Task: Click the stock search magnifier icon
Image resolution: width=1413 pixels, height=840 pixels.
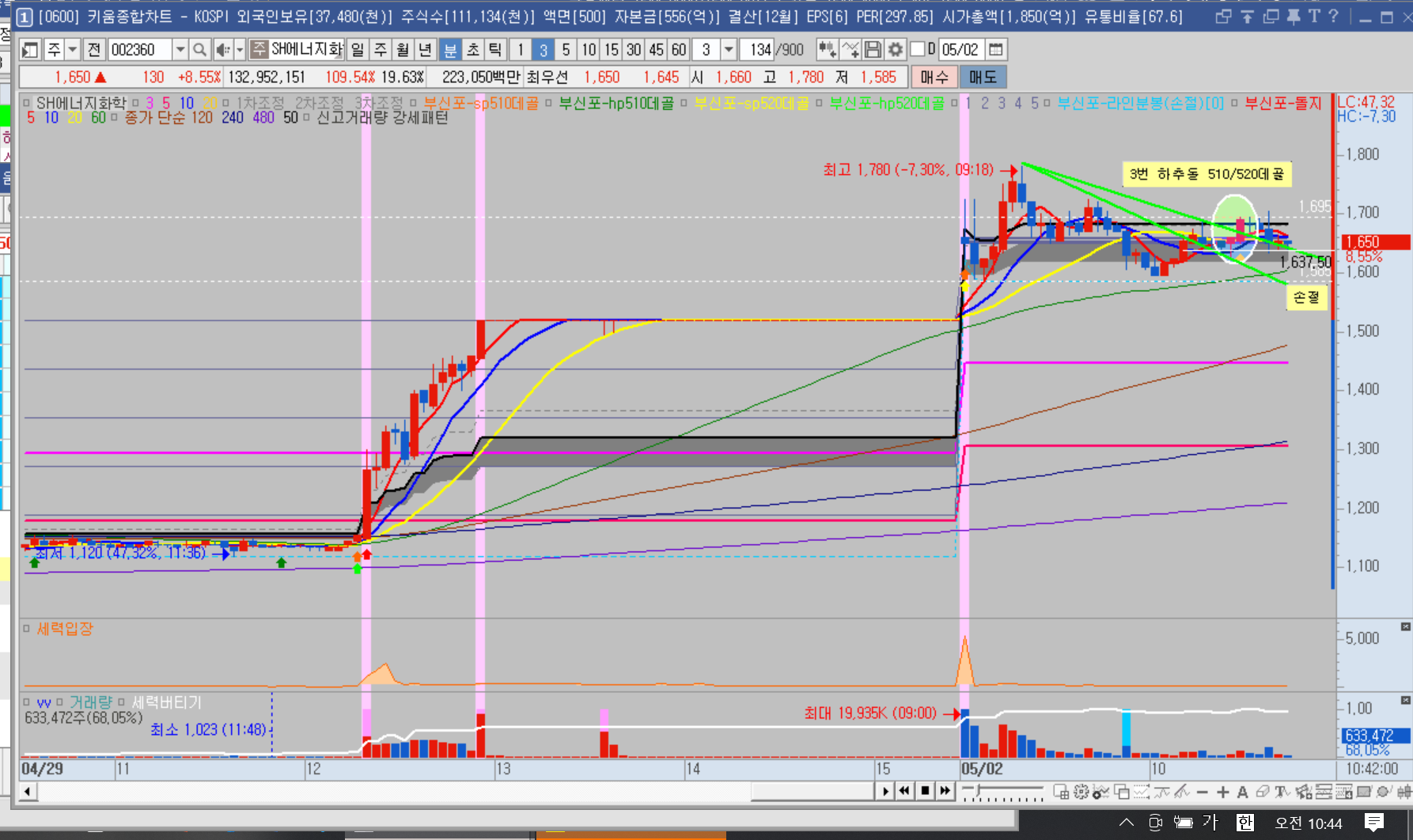Action: (200, 50)
